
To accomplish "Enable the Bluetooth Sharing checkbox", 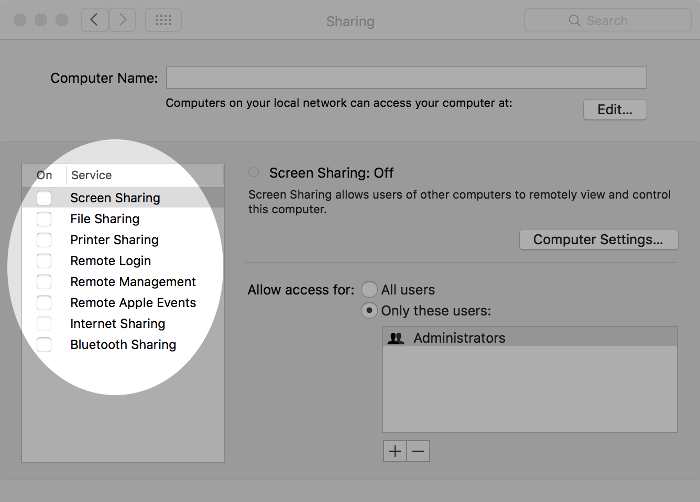I will coord(44,345).
